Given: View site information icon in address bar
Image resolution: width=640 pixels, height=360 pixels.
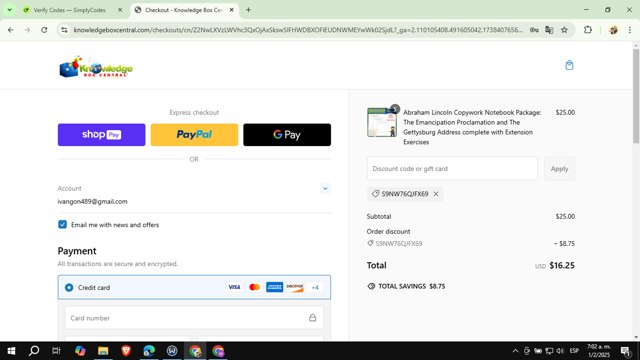Looking at the screenshot, I should [x=64, y=30].
